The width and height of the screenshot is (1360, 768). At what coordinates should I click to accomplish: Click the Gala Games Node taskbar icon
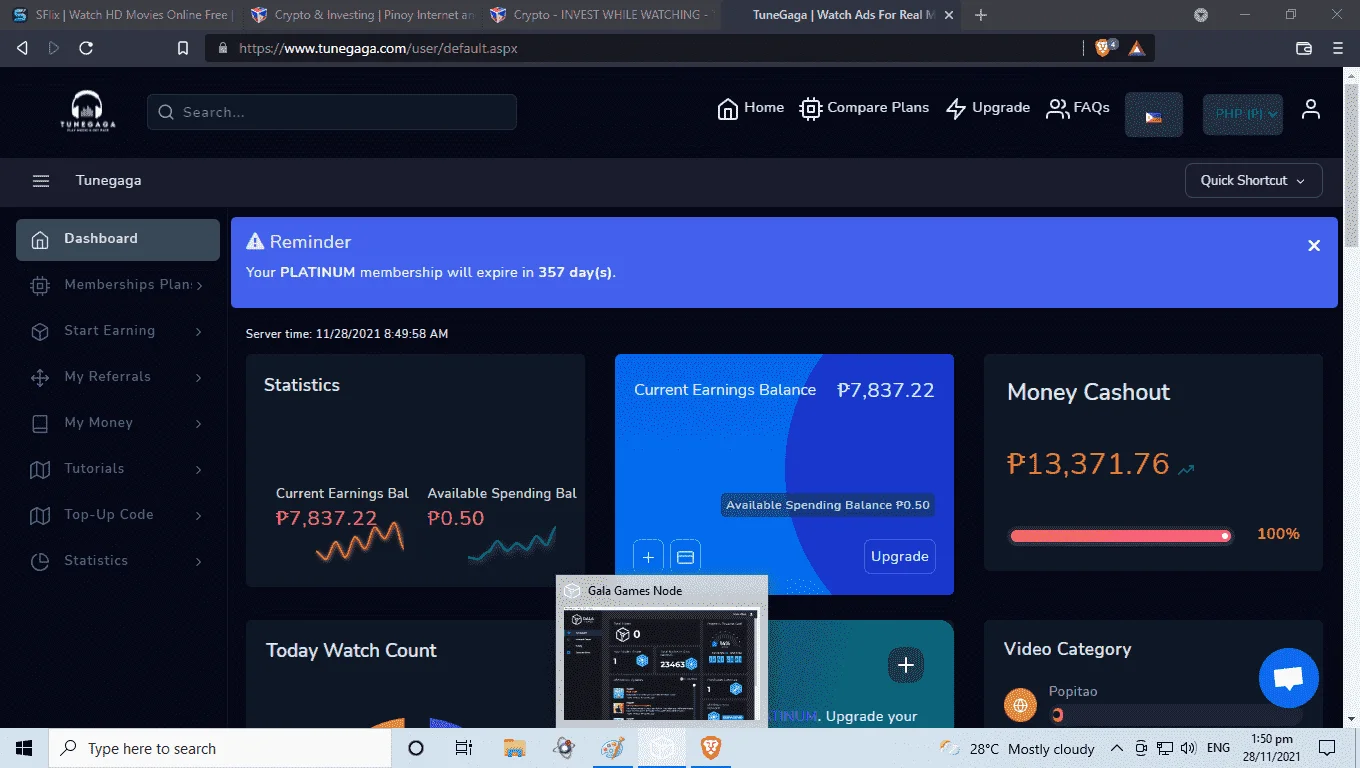pyautogui.click(x=661, y=748)
